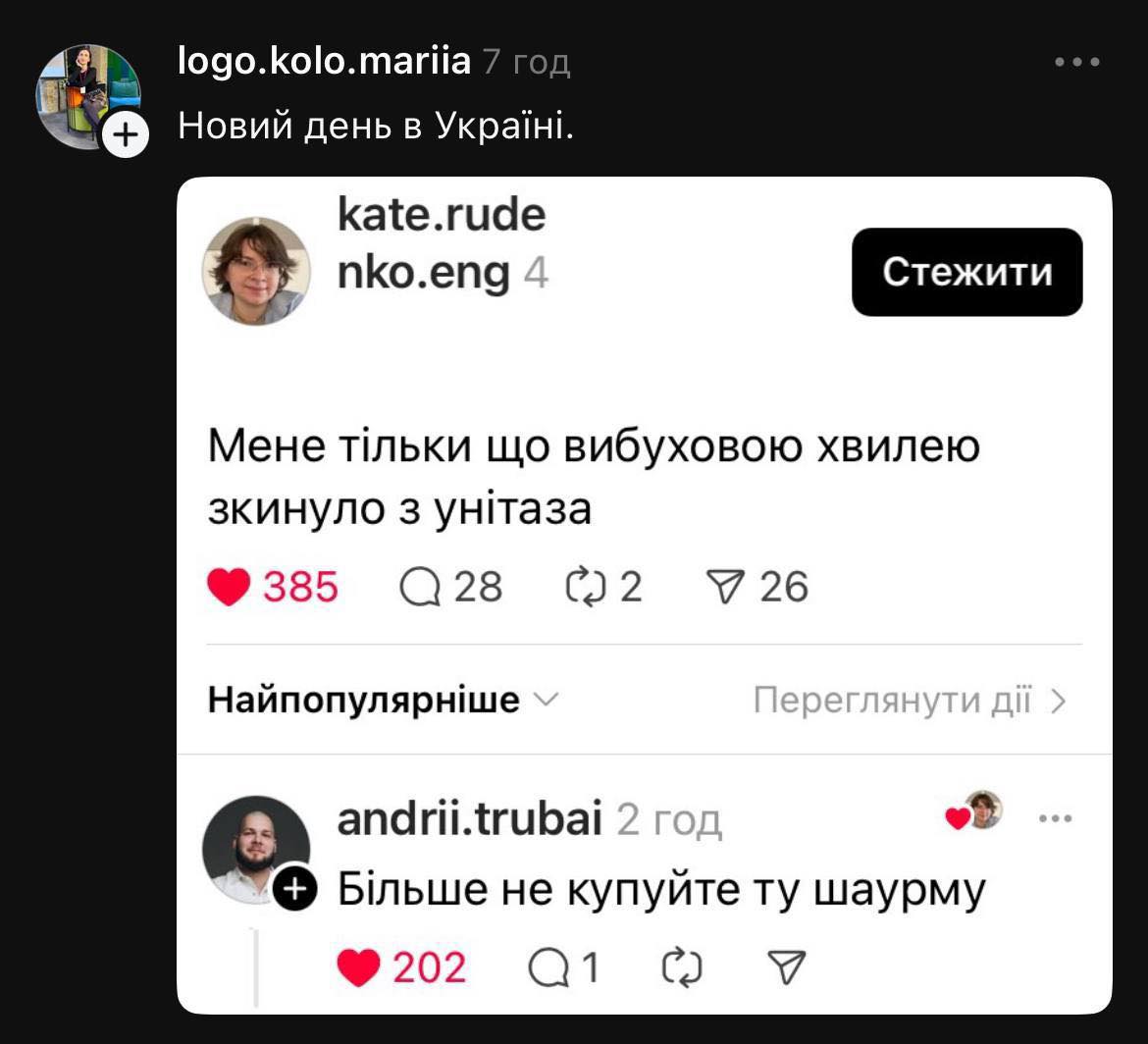Tap the plus badge on andrii.trubai's avatar

click(x=294, y=889)
